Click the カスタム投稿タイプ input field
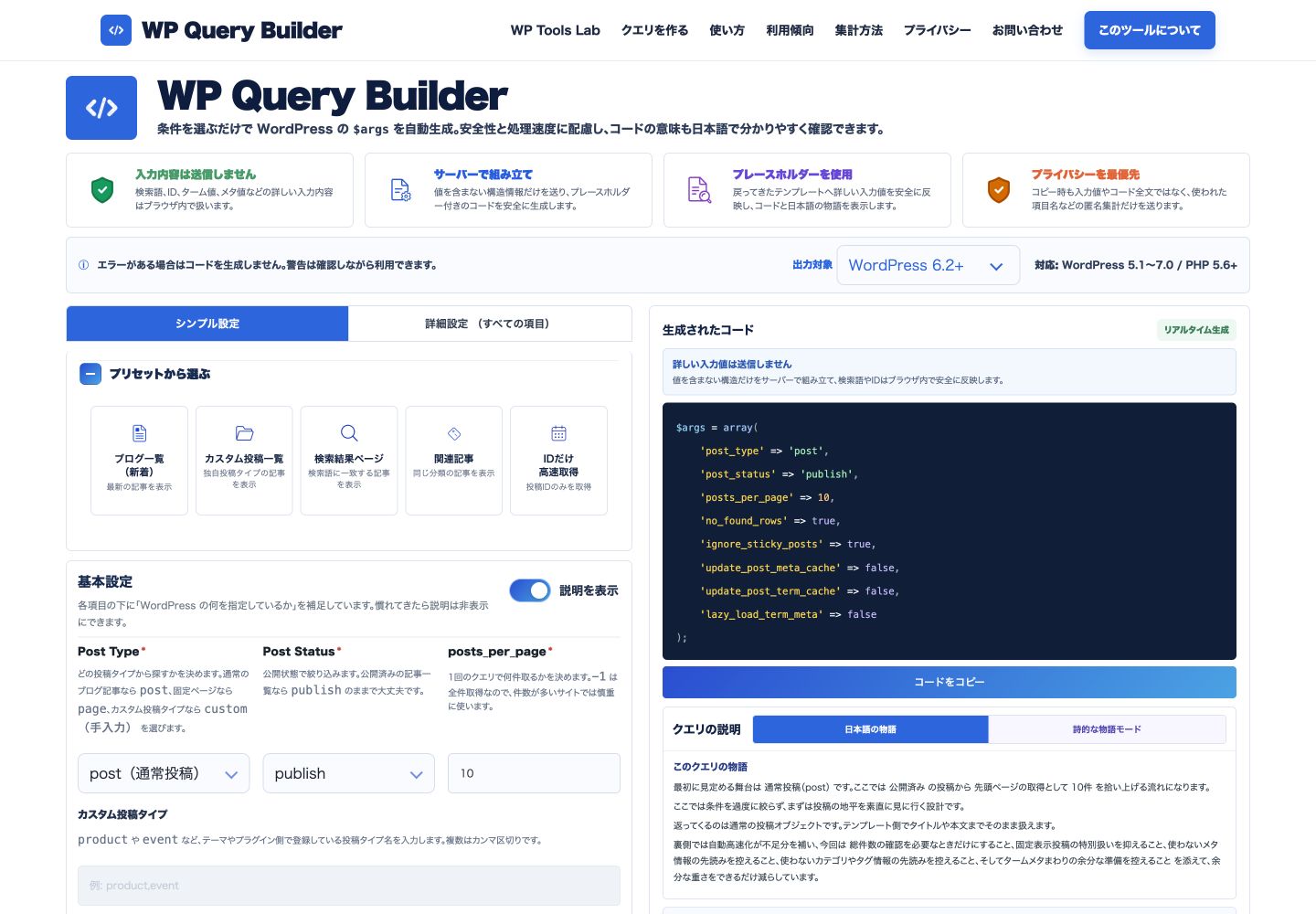This screenshot has height=914, width=1316. tap(349, 886)
